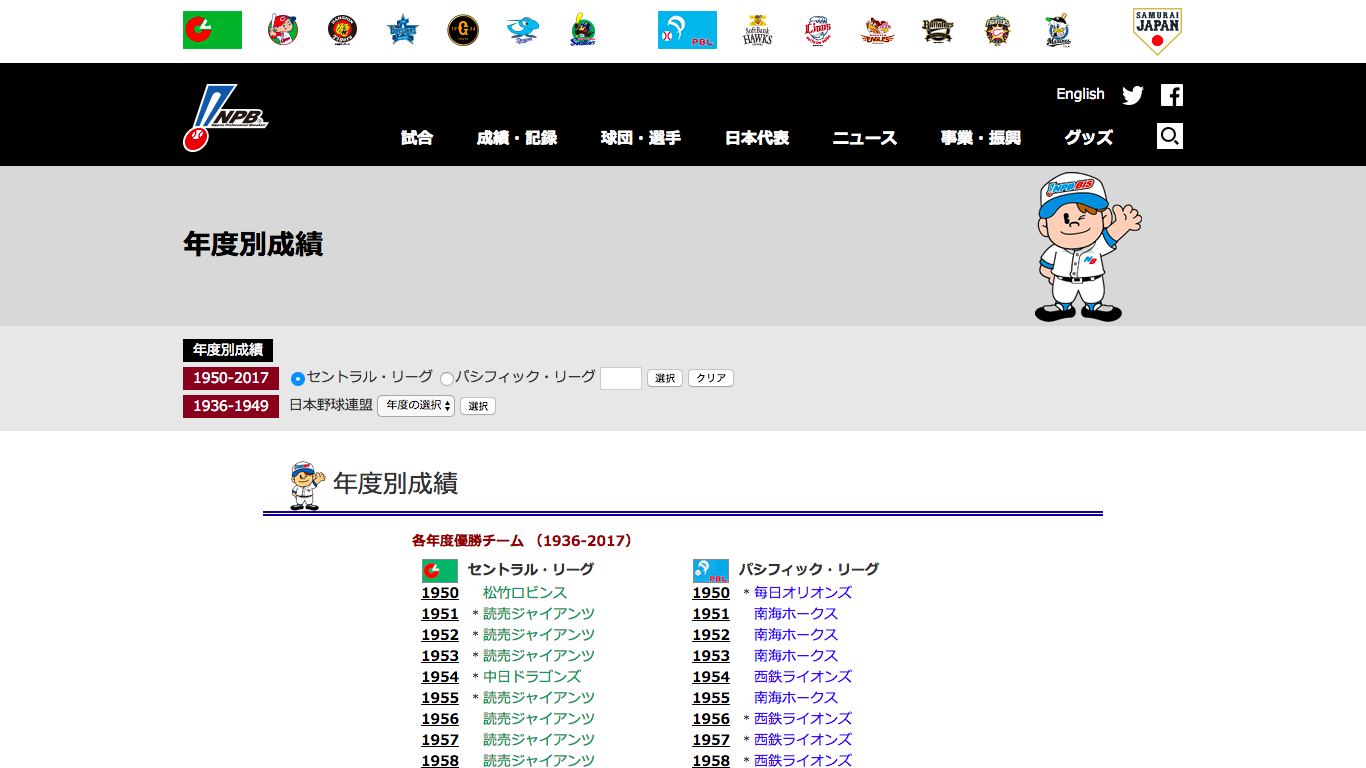Viewport: 1366px width, 768px height.
Task: Select the パシフィック・リーグ radio button
Action: coord(447,379)
